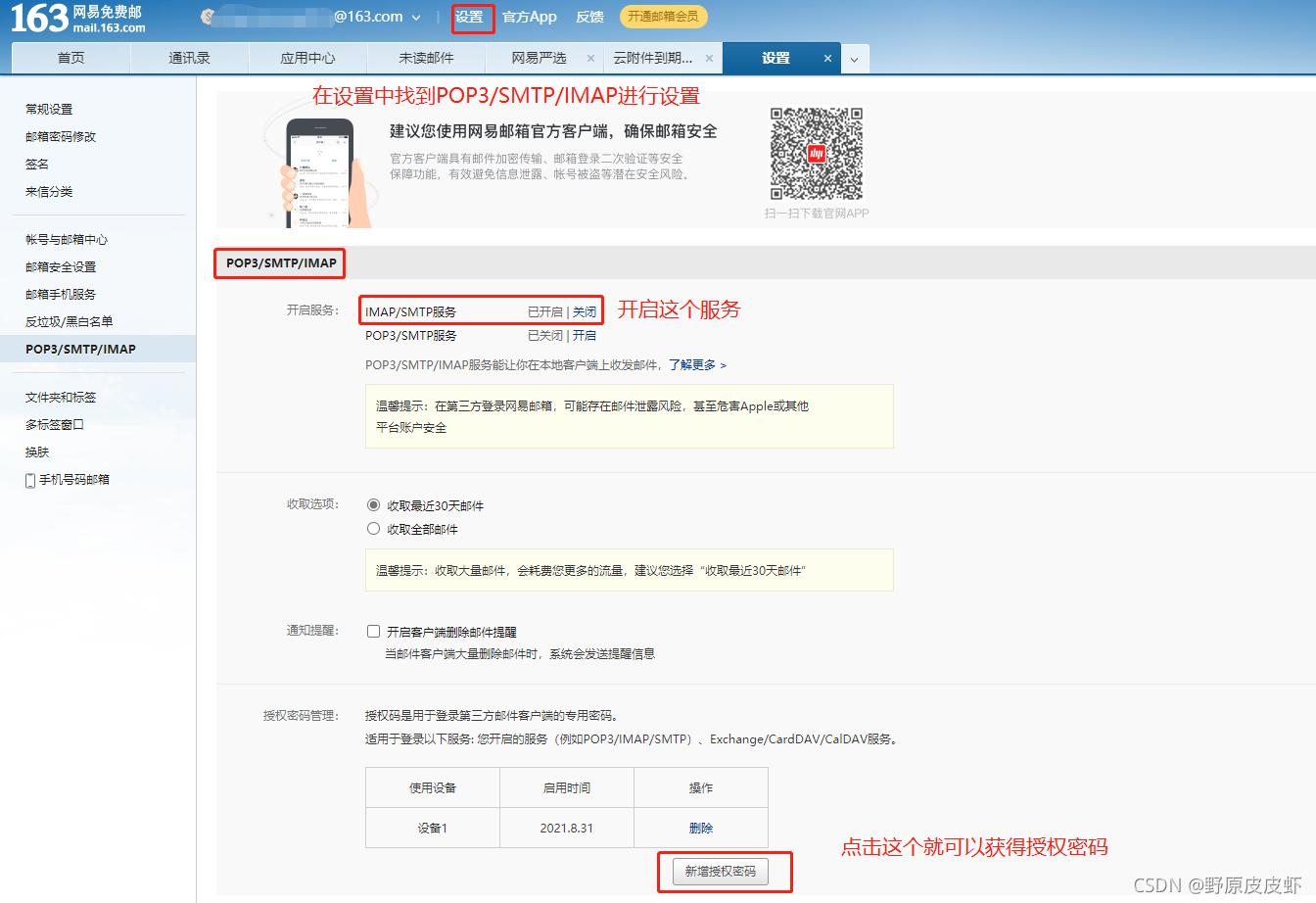Viewport: 1316px width, 903px height.
Task: Switch to the 应用中心 tab
Action: pyautogui.click(x=307, y=58)
